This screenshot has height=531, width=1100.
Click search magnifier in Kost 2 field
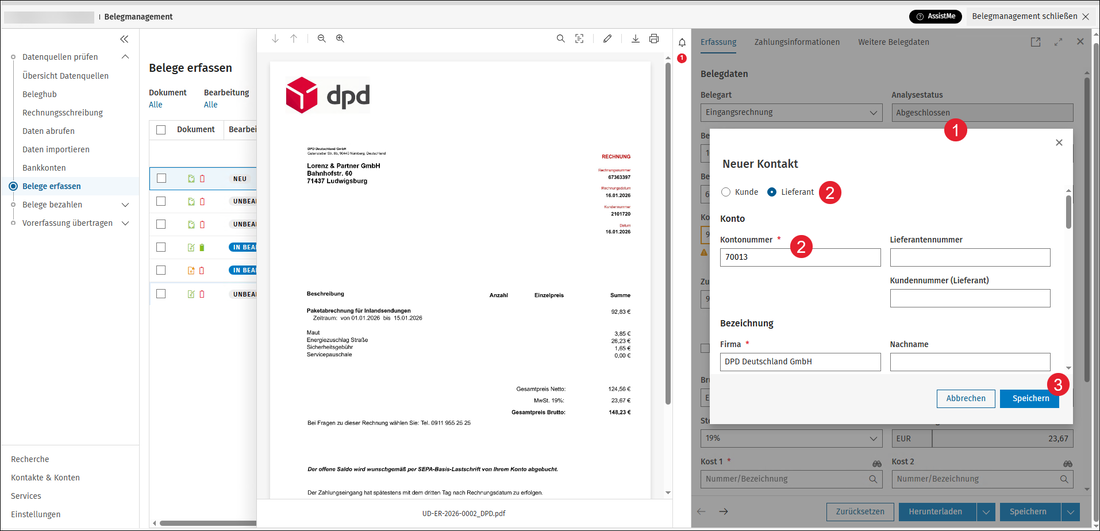pos(1064,479)
